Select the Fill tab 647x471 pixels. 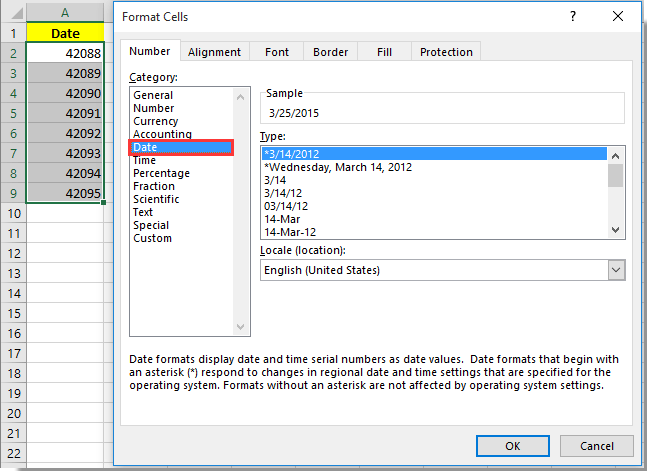tap(384, 52)
